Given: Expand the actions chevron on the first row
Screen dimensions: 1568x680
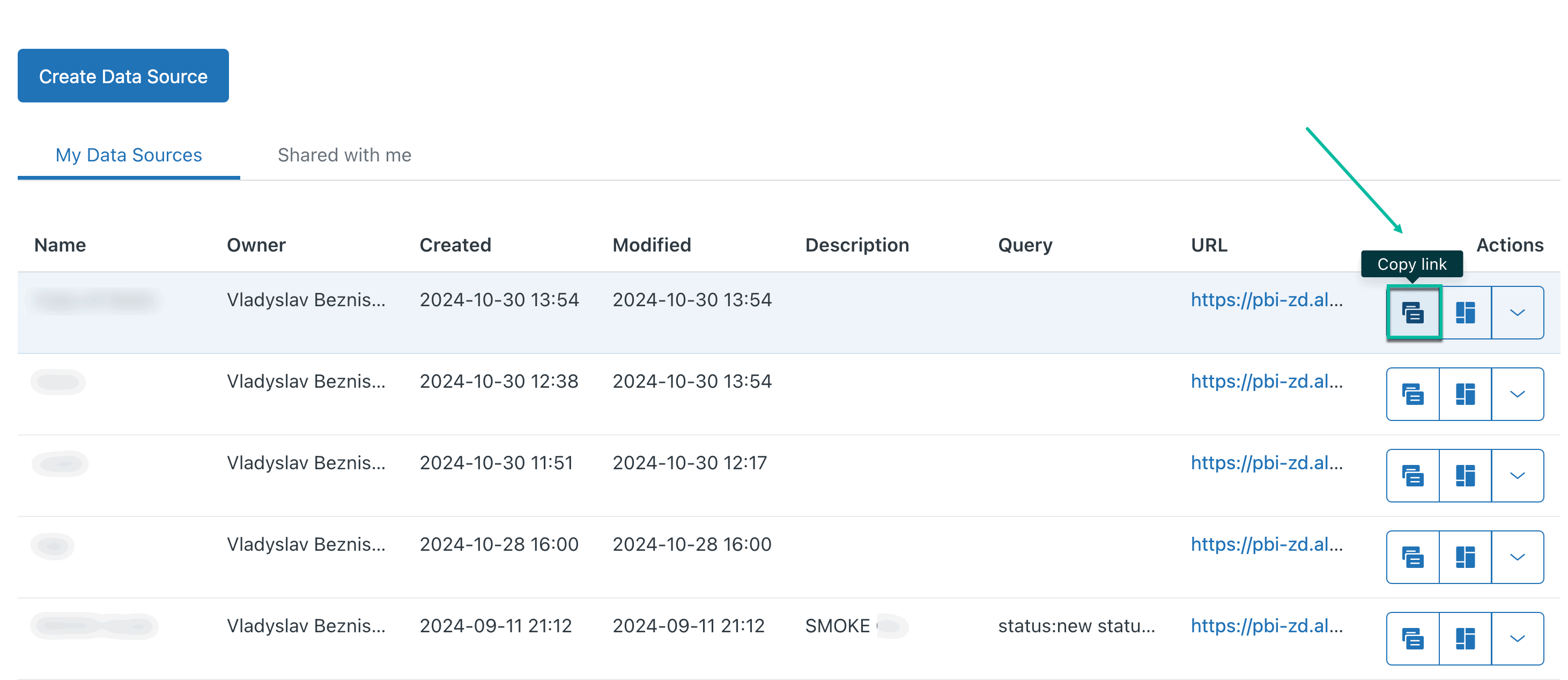Looking at the screenshot, I should click(x=1517, y=312).
